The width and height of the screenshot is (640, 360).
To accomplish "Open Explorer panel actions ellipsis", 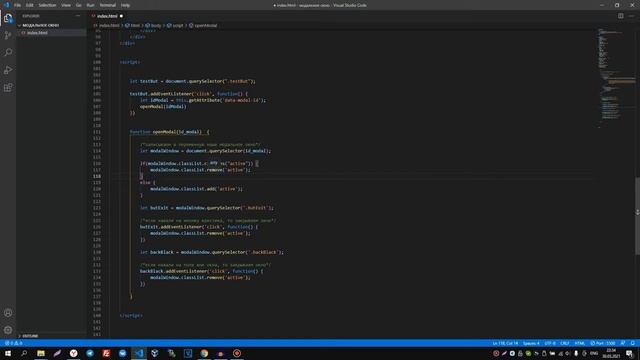I will pyautogui.click(x=78, y=16).
